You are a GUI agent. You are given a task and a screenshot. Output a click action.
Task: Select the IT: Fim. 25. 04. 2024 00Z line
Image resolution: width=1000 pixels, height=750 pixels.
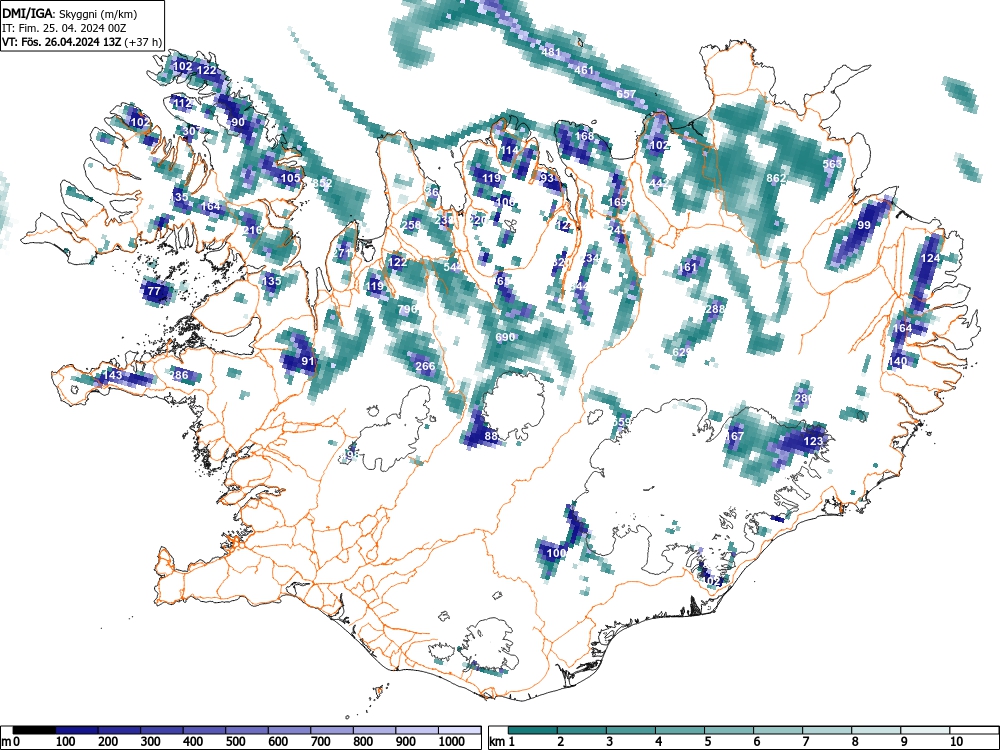[x=64, y=28]
